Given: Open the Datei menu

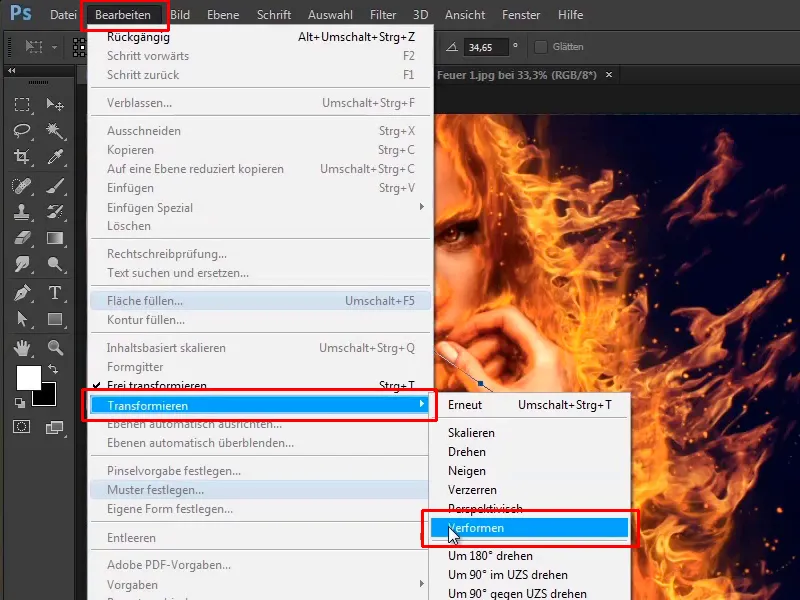Looking at the screenshot, I should (63, 15).
